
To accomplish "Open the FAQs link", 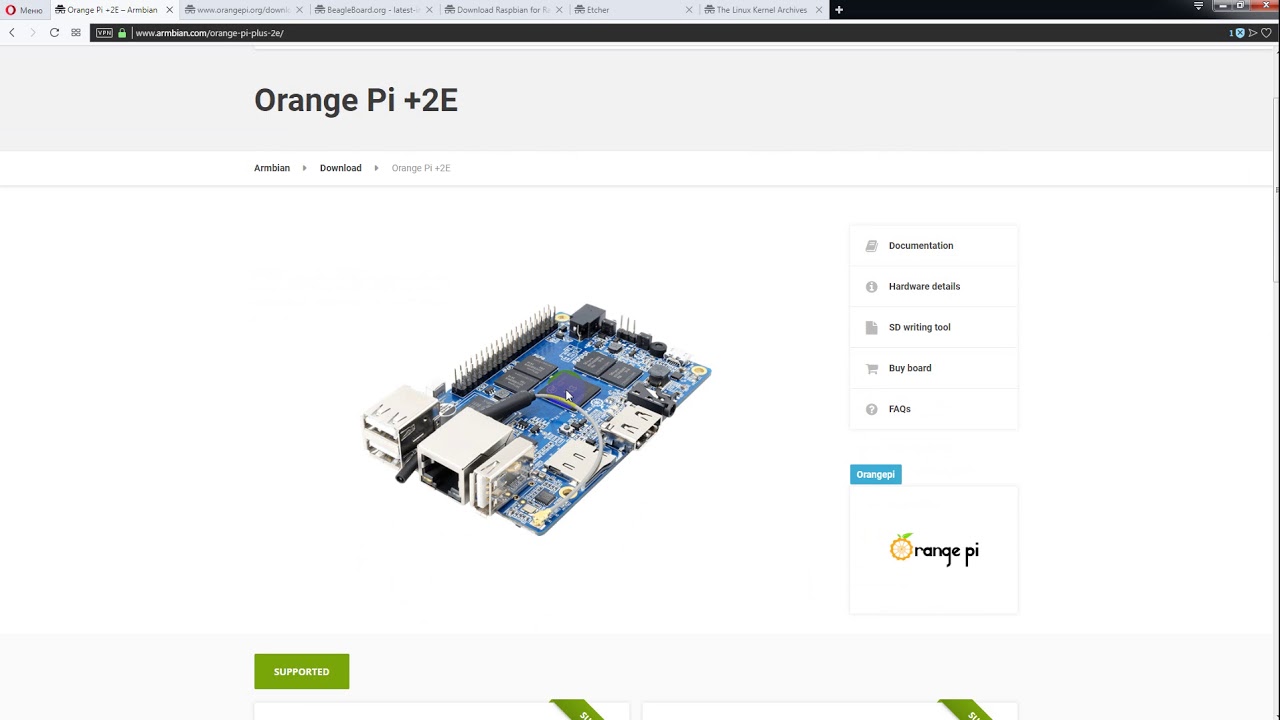I will [900, 409].
